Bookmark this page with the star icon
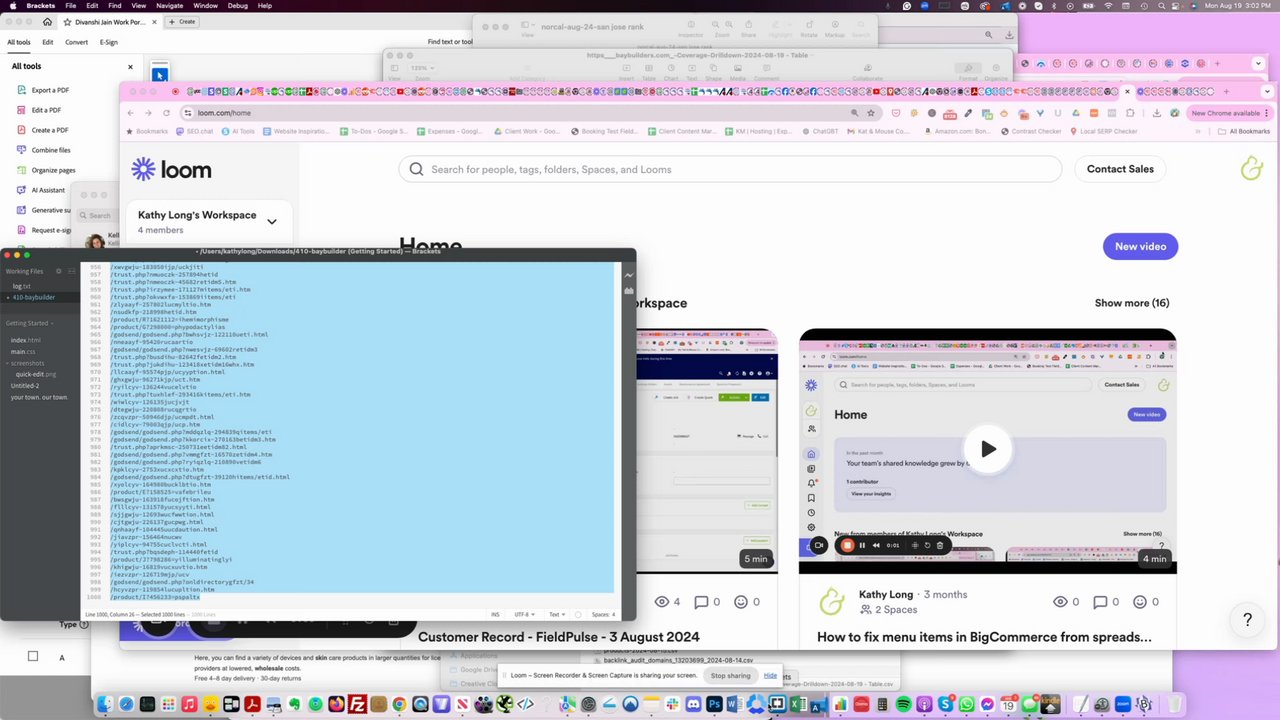 pyautogui.click(x=871, y=113)
